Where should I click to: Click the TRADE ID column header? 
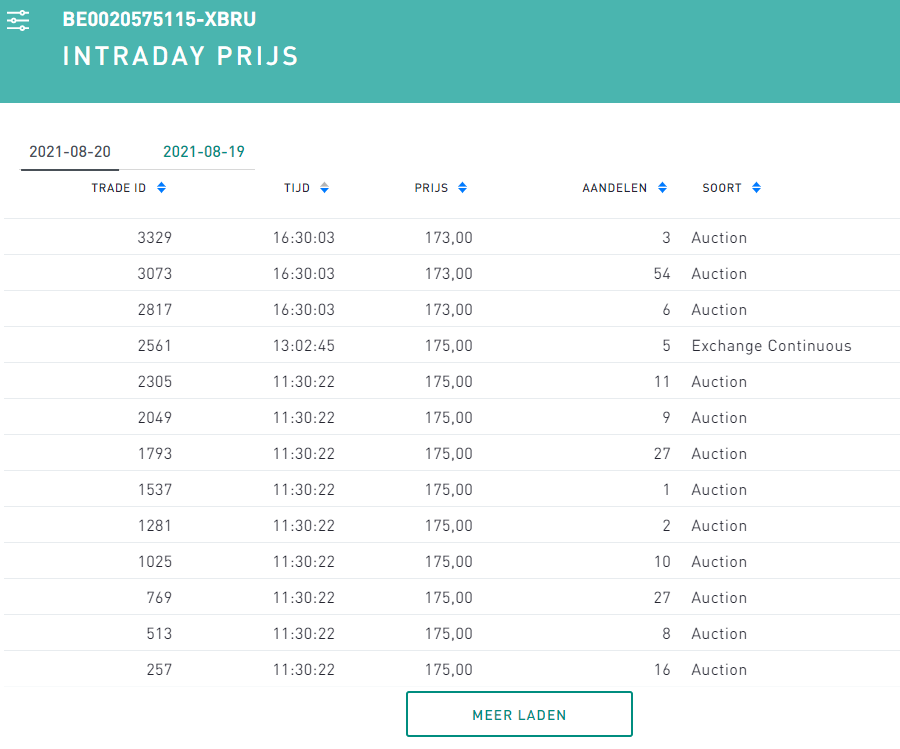119,188
